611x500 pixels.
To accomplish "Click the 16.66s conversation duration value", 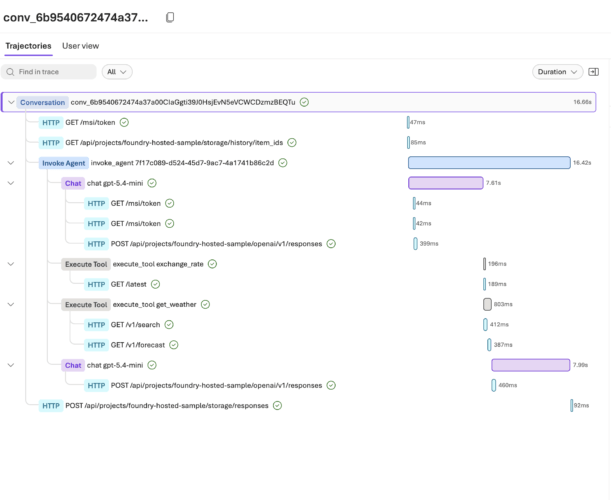I will (x=582, y=102).
